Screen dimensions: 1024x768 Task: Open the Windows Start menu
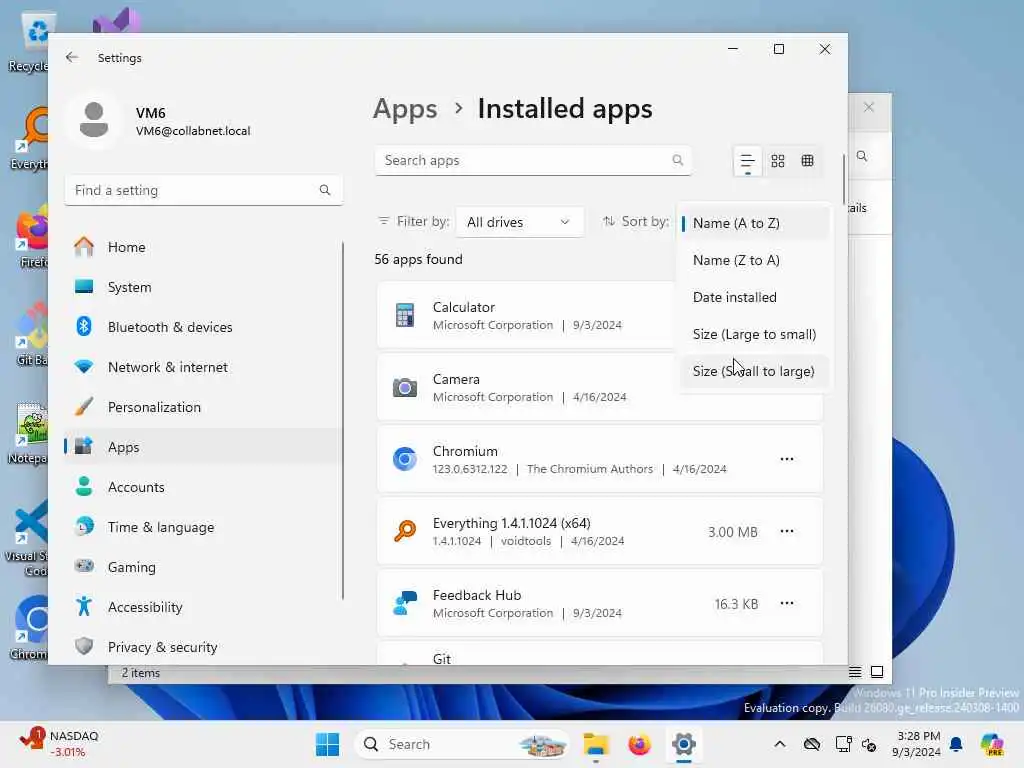(x=327, y=744)
